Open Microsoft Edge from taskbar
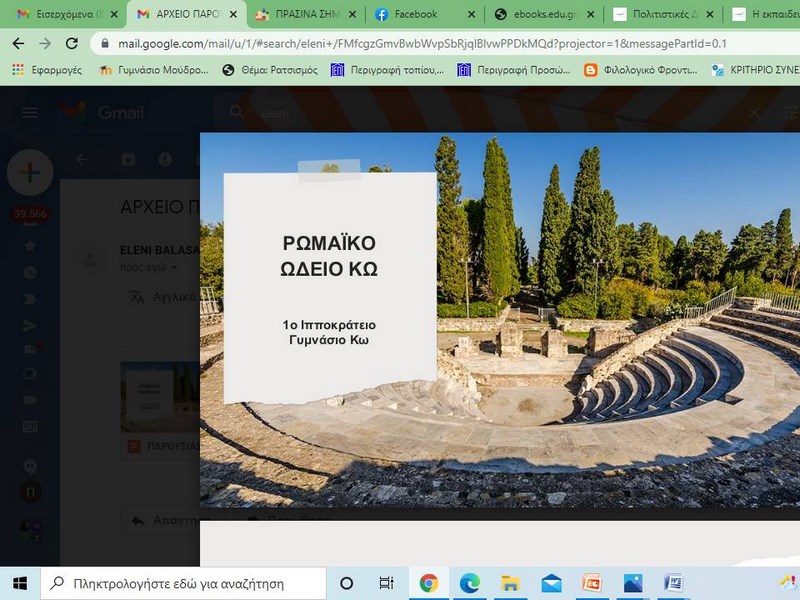Image resolution: width=800 pixels, height=600 pixels. click(469, 583)
